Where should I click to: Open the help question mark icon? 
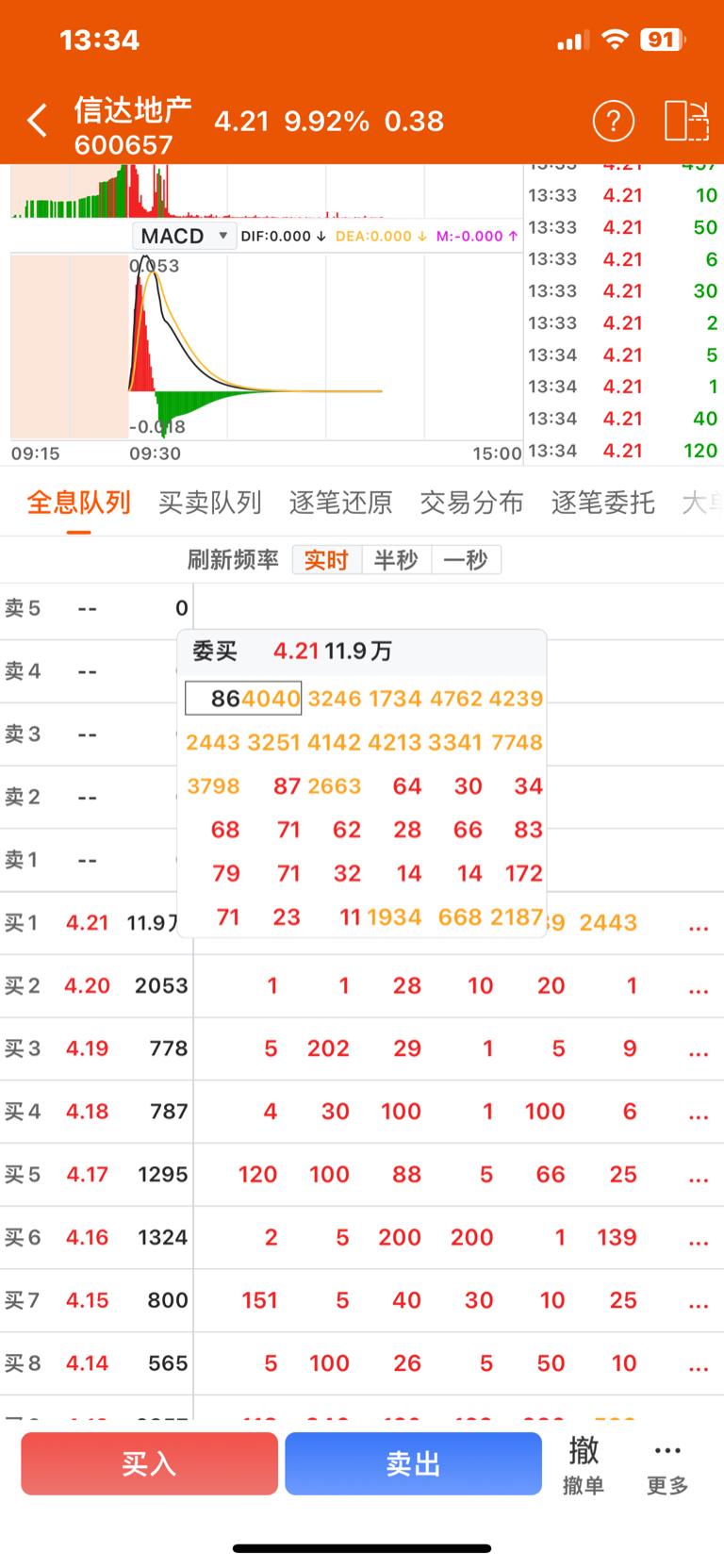point(613,121)
